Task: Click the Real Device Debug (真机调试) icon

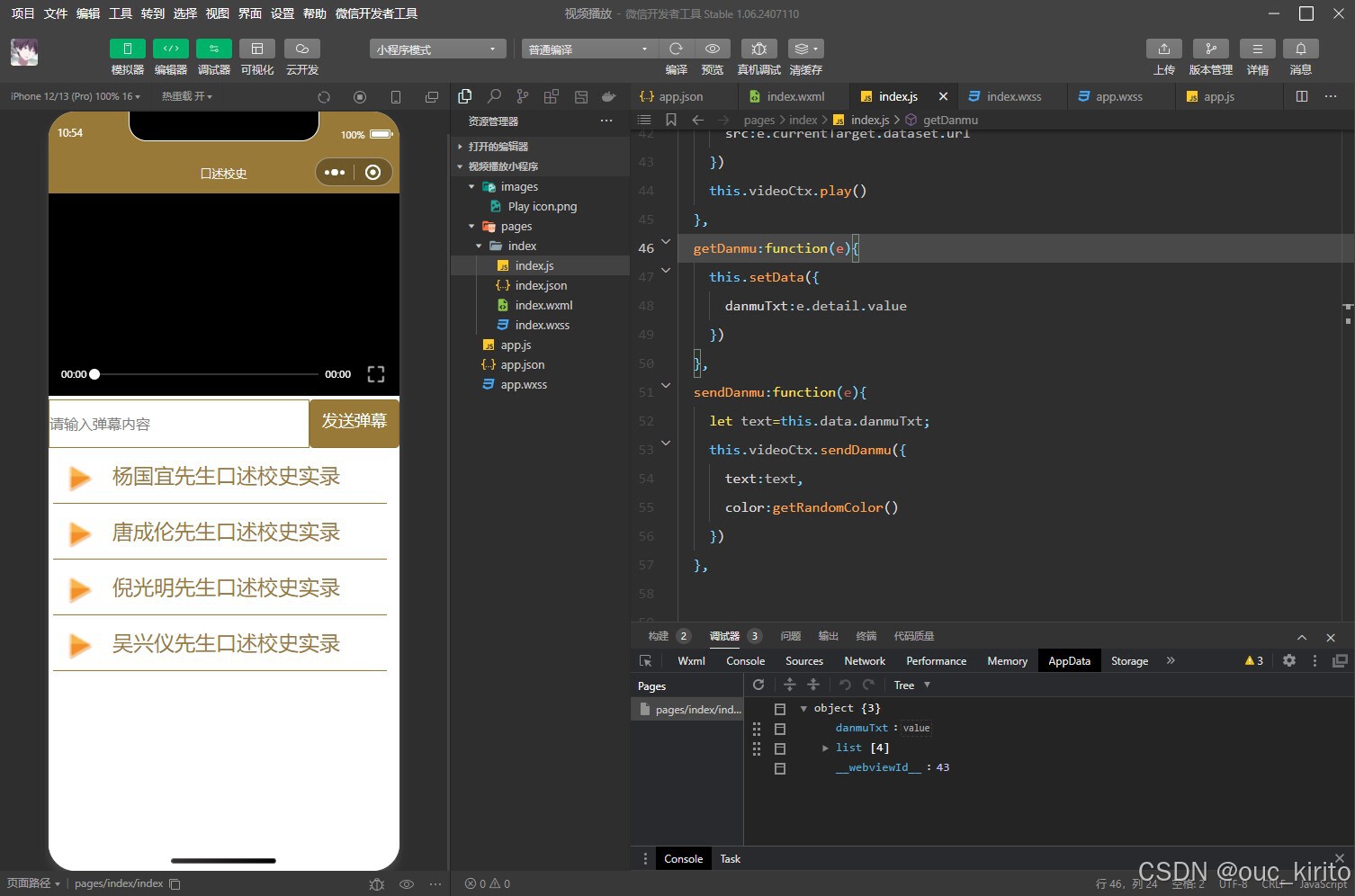Action: click(759, 49)
